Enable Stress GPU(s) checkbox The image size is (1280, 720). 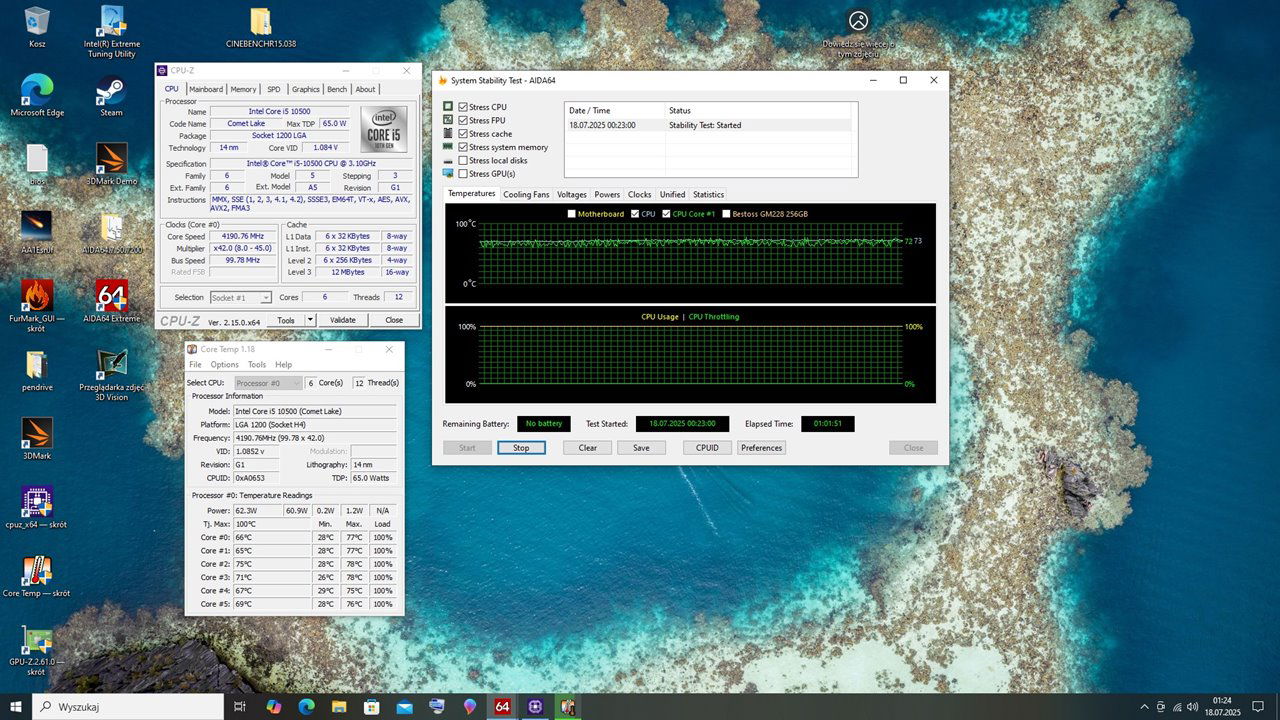(463, 174)
